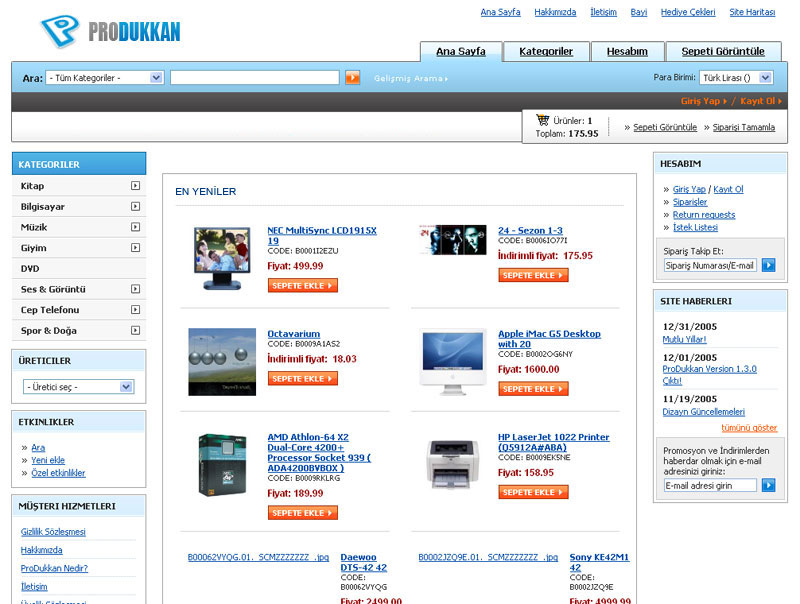Click the Kayıt Ol link in dark bar
800x604 pixels.
tap(761, 101)
